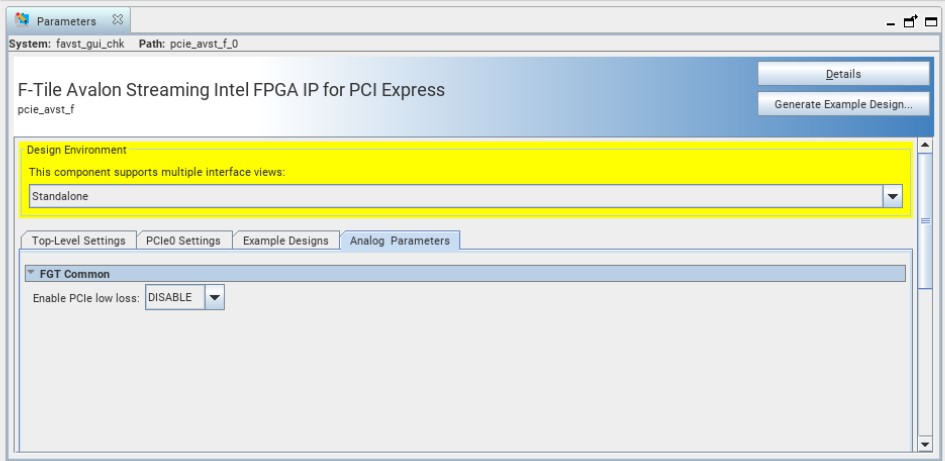Minimize the Parameters panel
945x461 pixels.
(891, 23)
